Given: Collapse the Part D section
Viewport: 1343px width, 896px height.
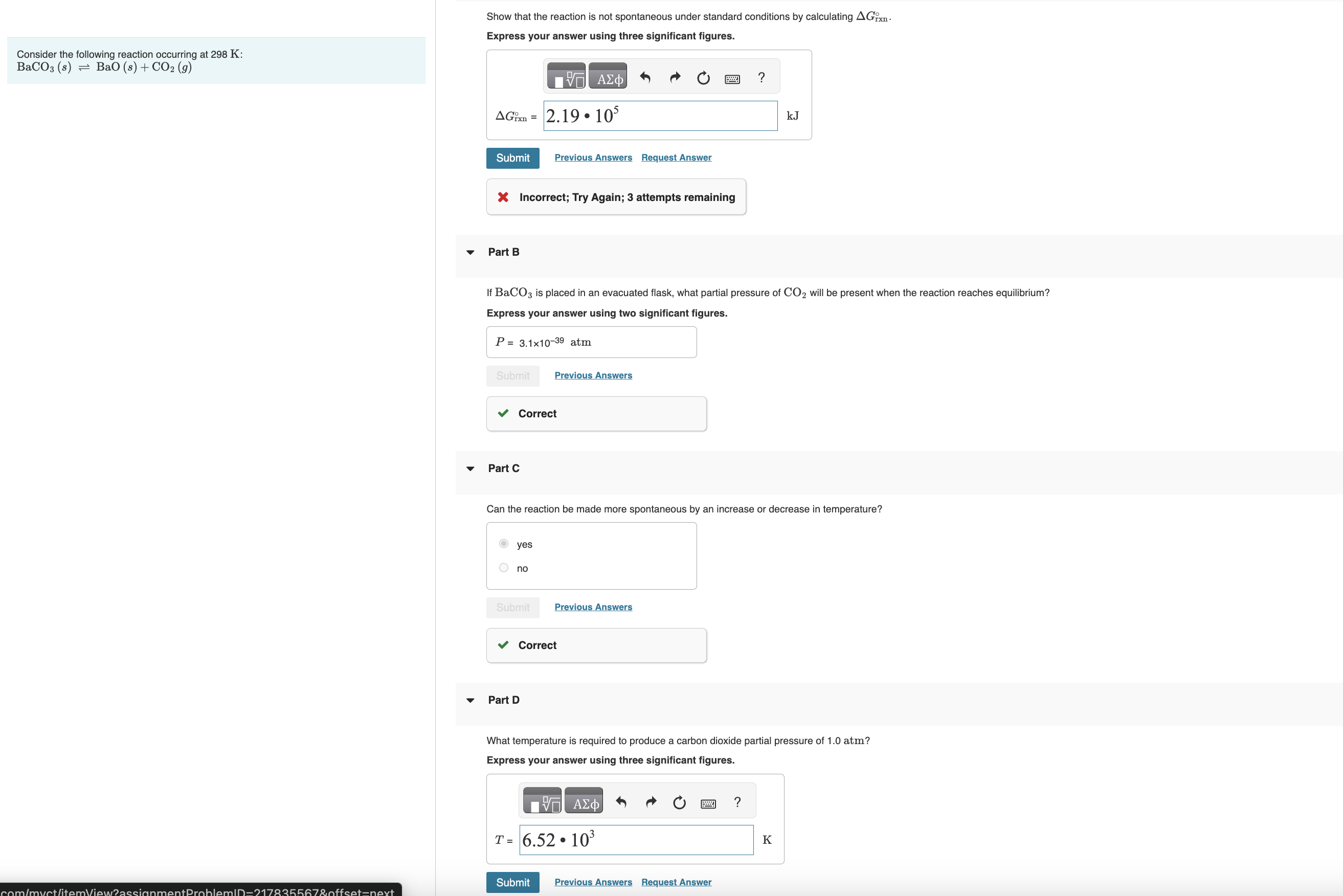Looking at the screenshot, I should pyautogui.click(x=471, y=700).
